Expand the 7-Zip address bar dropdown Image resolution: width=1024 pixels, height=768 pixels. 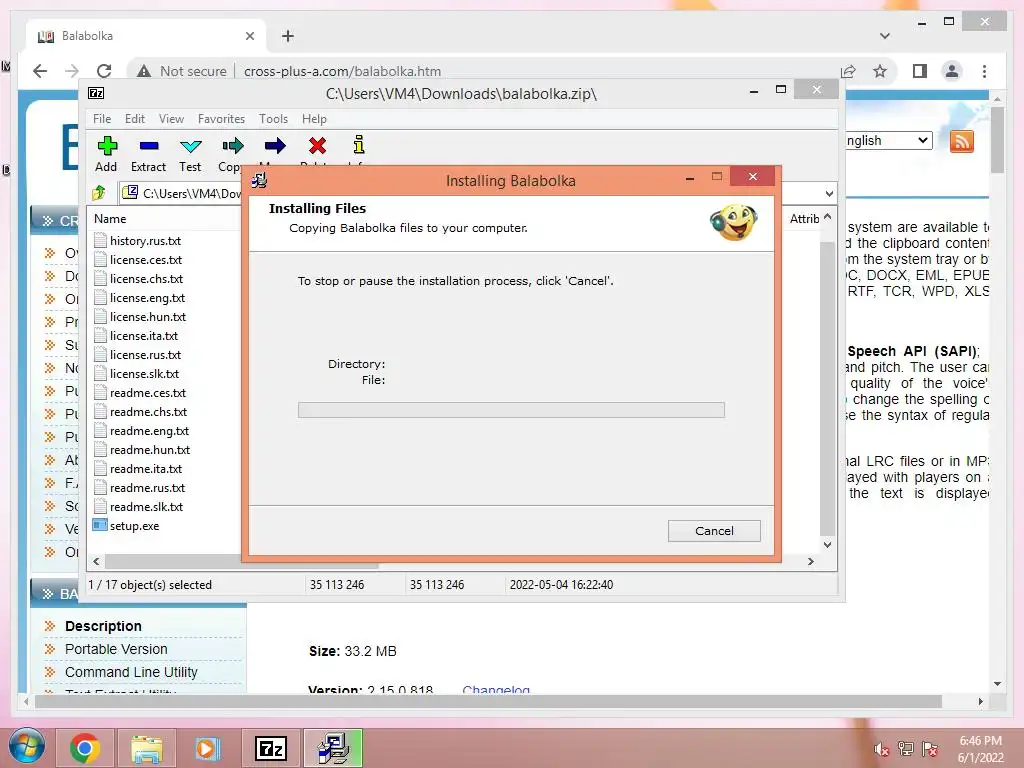tap(829, 193)
